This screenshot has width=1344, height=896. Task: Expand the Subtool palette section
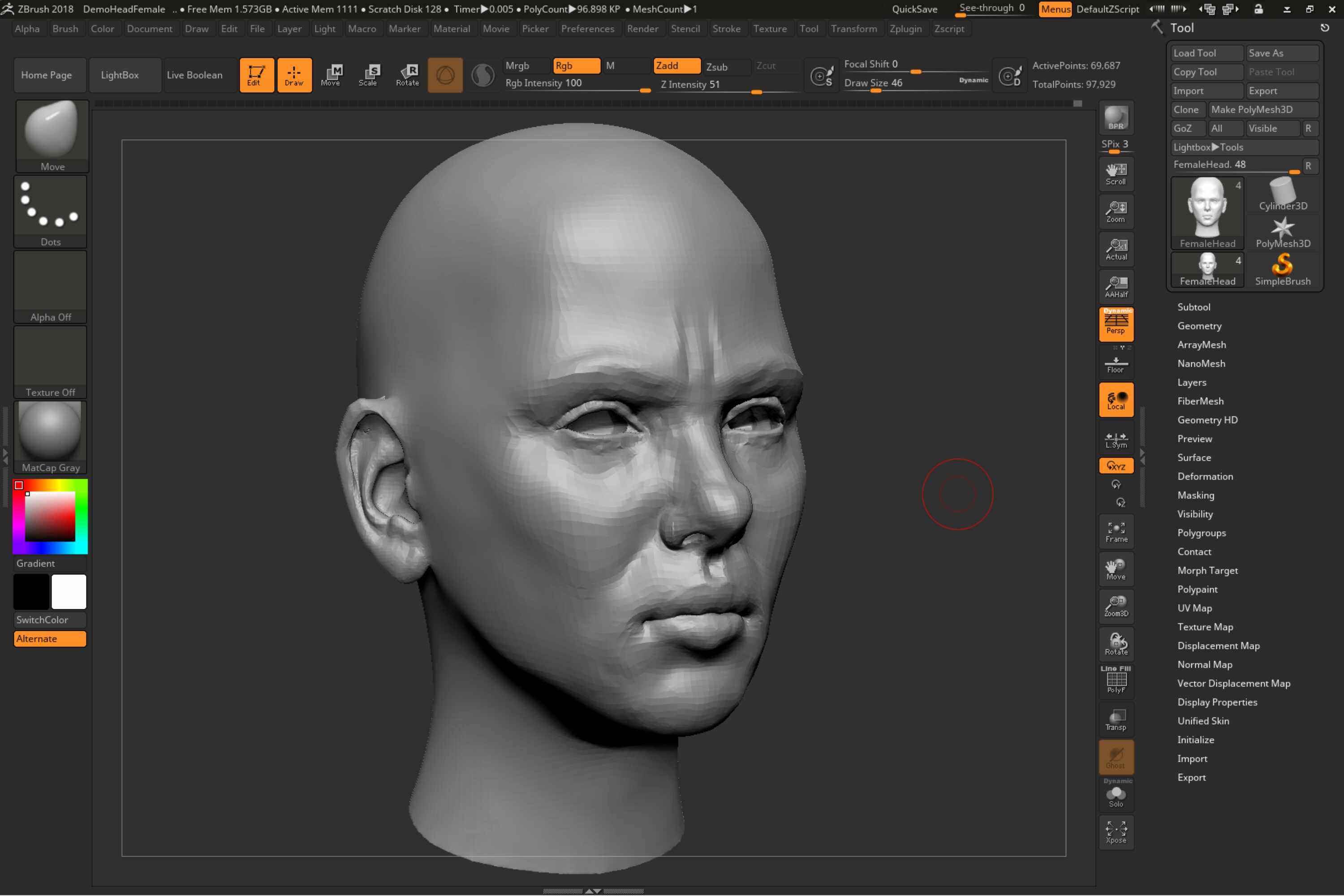(x=1193, y=307)
